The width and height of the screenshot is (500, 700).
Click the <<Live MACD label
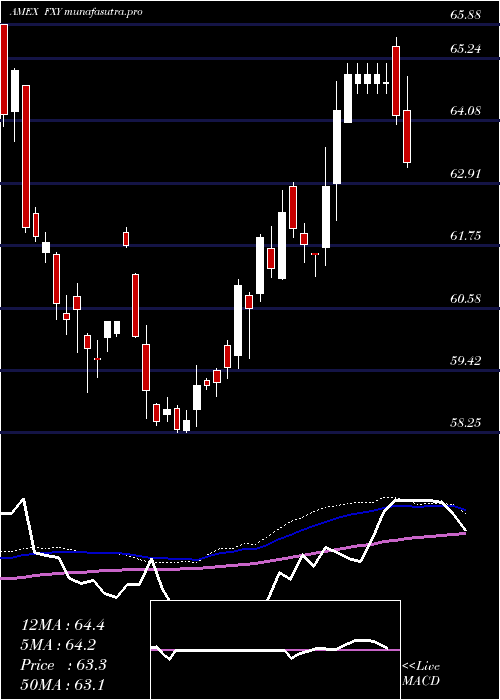(x=421, y=673)
